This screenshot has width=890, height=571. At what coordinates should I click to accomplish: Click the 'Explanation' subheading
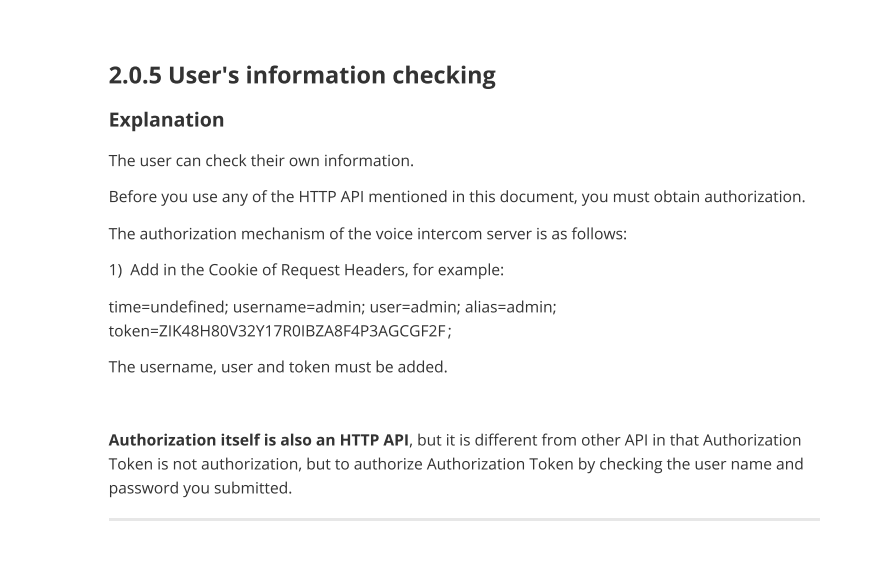(166, 120)
